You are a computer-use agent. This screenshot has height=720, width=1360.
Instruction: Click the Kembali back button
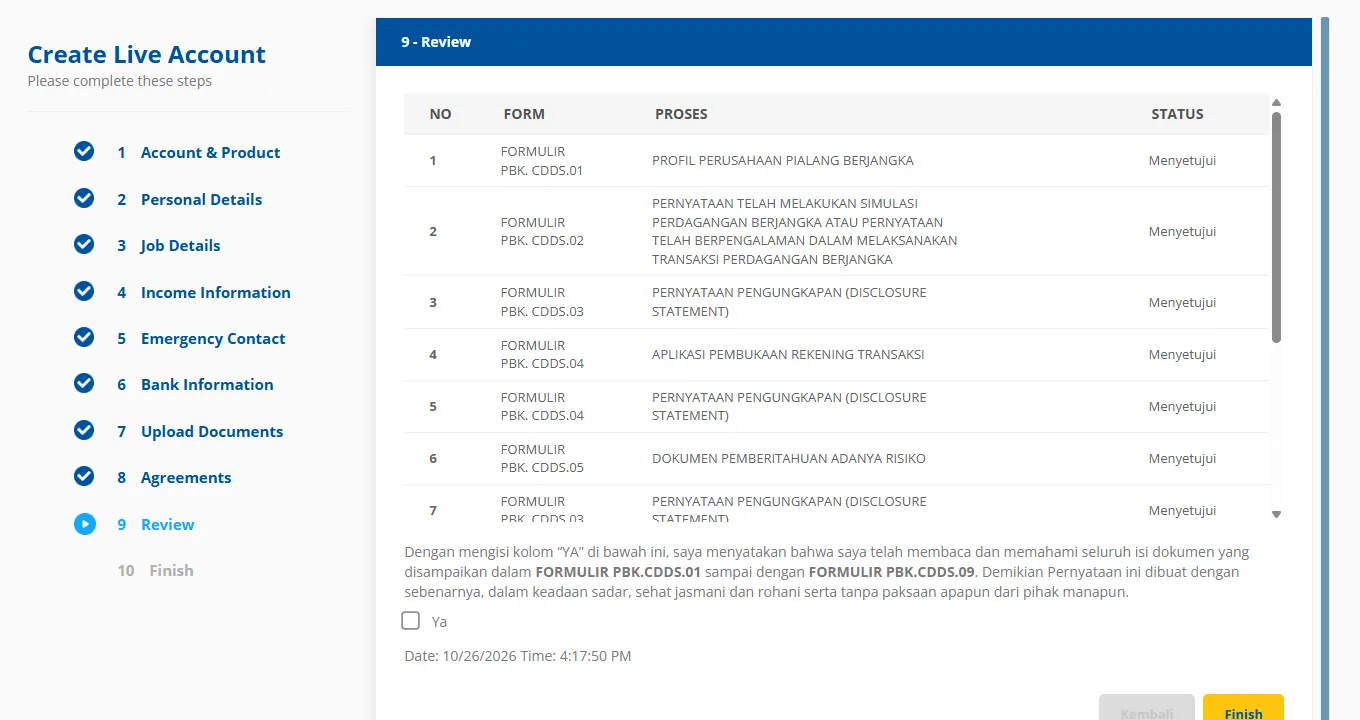pos(1147,707)
